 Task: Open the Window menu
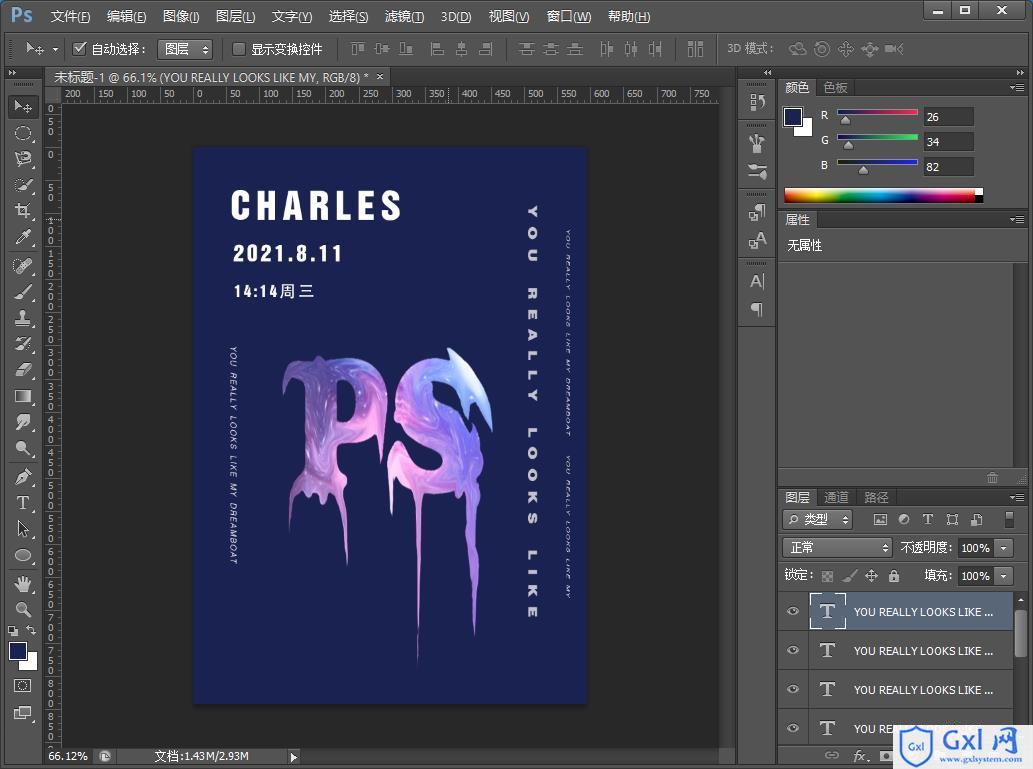click(x=569, y=16)
